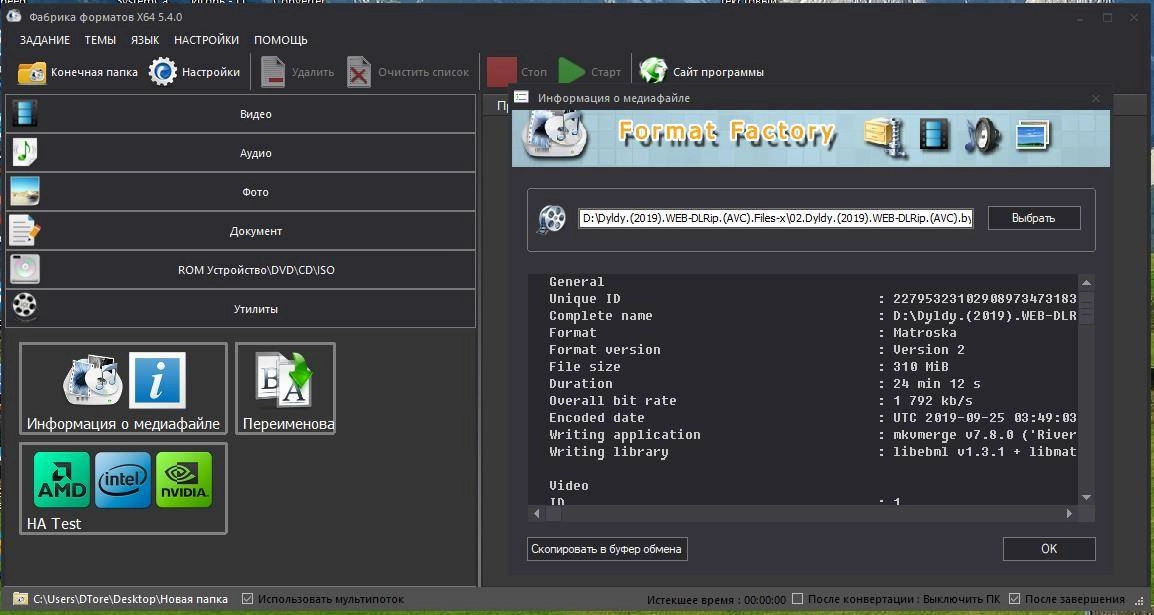Click the disc icon beside ROM Устройство

[x=25, y=269]
